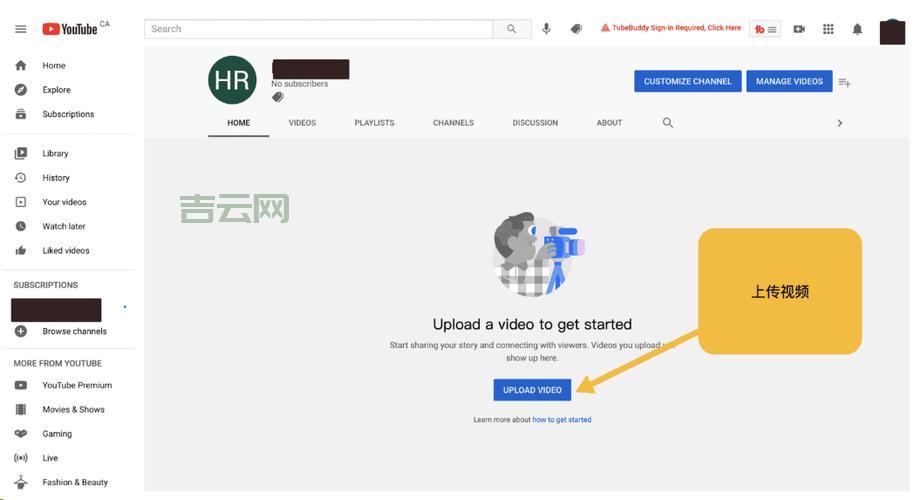Open the PLAYLISTS tab
914x500 pixels.
pyautogui.click(x=374, y=123)
